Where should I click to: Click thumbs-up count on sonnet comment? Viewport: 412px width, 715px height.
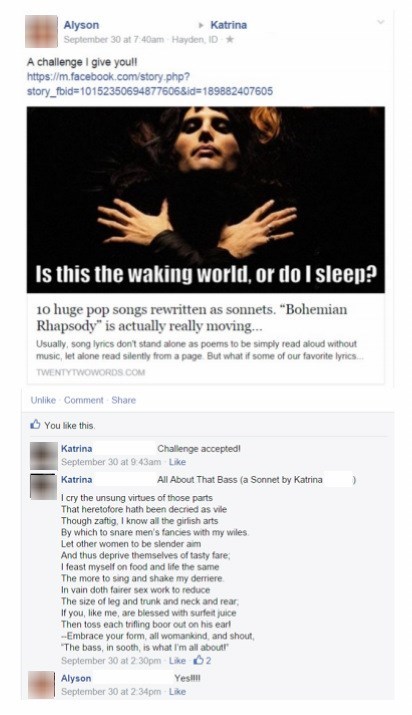tap(202, 660)
